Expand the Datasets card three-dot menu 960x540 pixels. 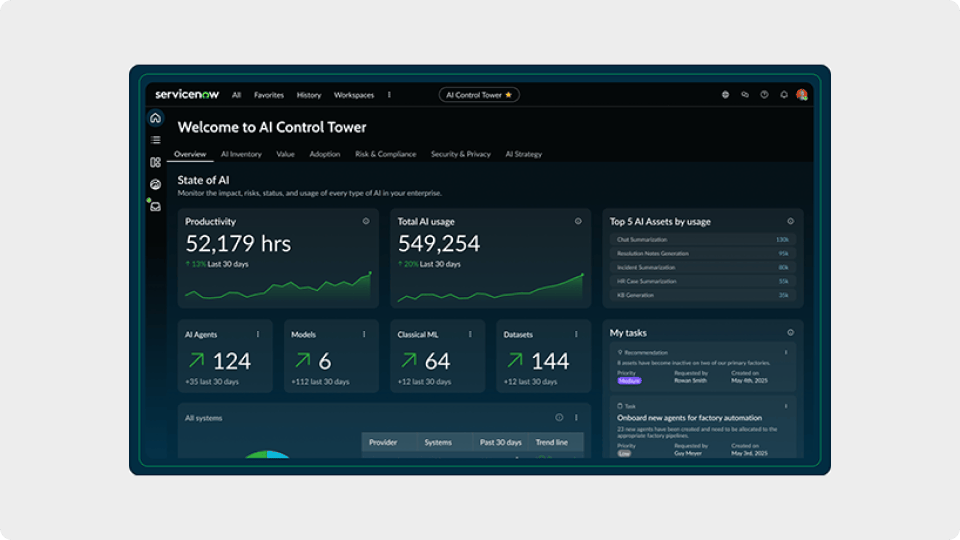(x=576, y=334)
